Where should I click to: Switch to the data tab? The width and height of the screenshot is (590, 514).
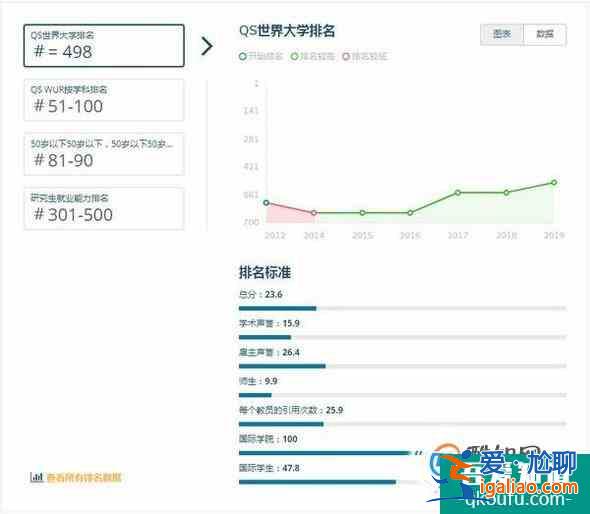[x=545, y=34]
